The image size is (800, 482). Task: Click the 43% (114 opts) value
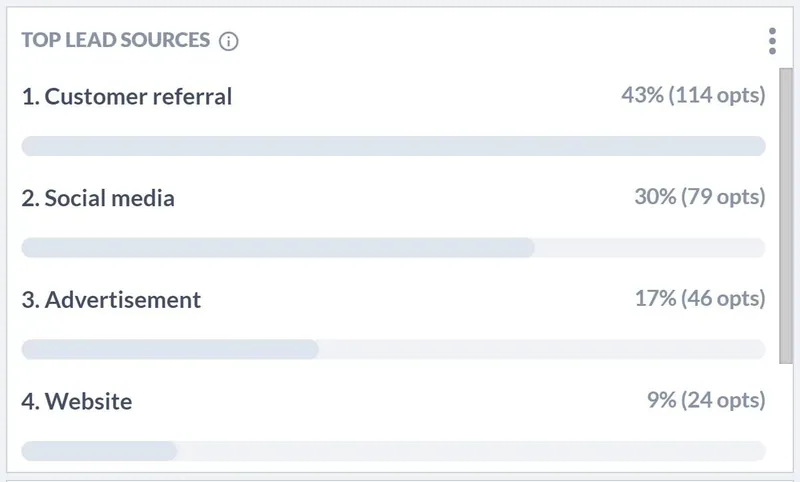[693, 95]
